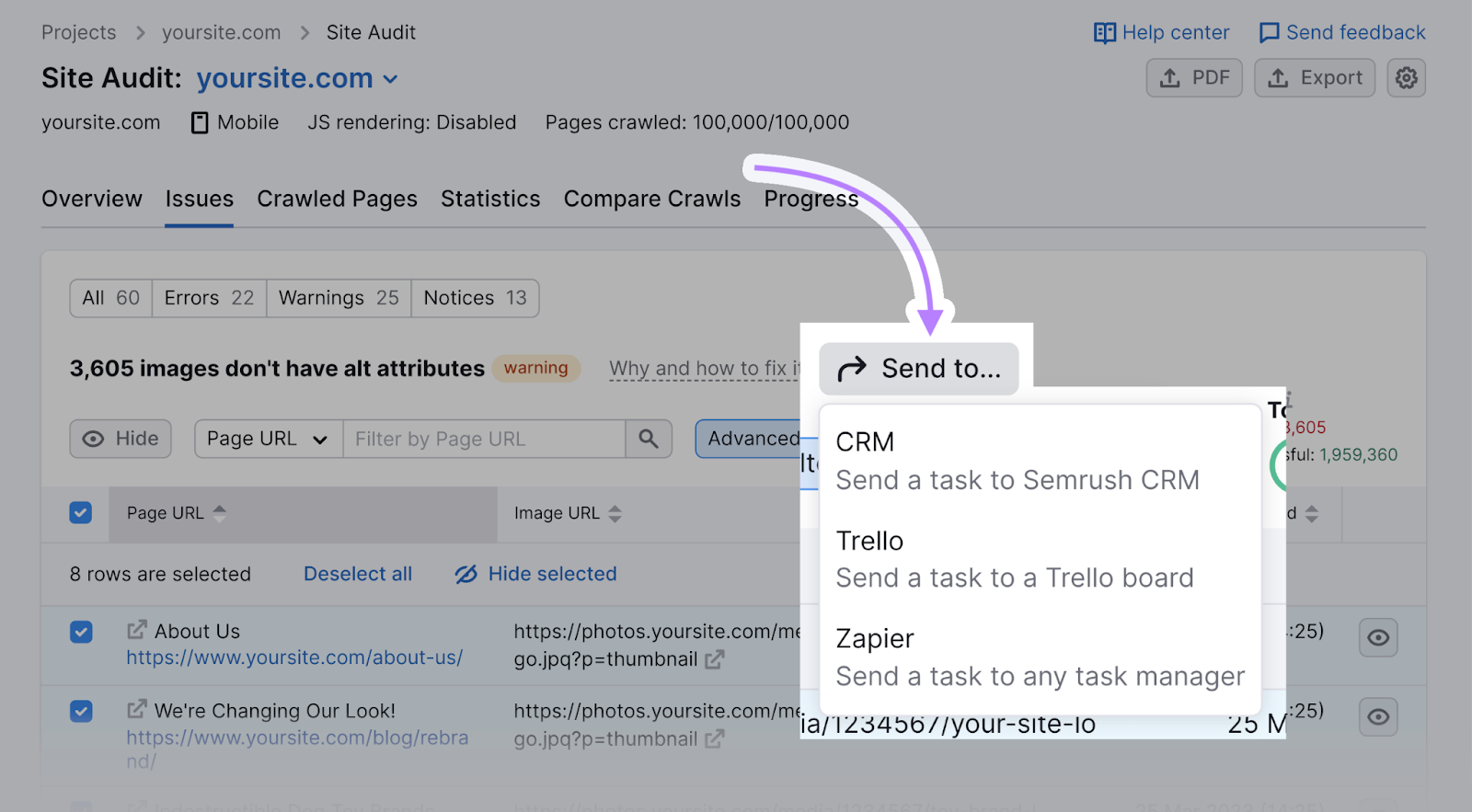
Task: Choose Zapier send option
Action: point(1040,658)
